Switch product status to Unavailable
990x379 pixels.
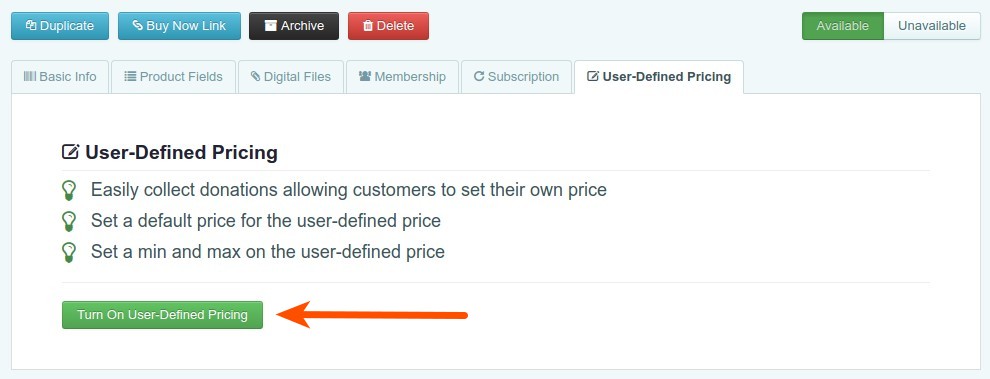(x=932, y=26)
